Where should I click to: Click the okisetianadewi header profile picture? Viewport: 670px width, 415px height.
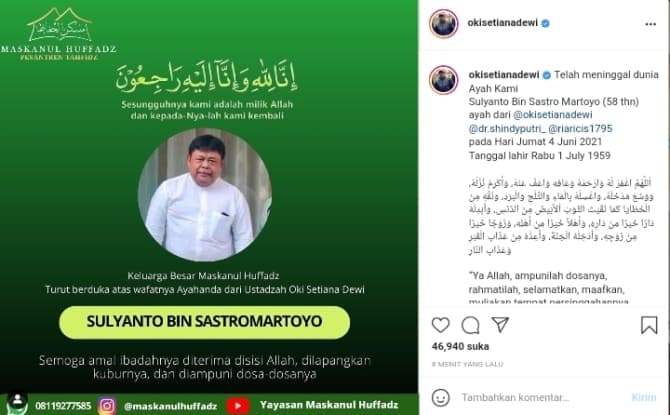coord(444,24)
